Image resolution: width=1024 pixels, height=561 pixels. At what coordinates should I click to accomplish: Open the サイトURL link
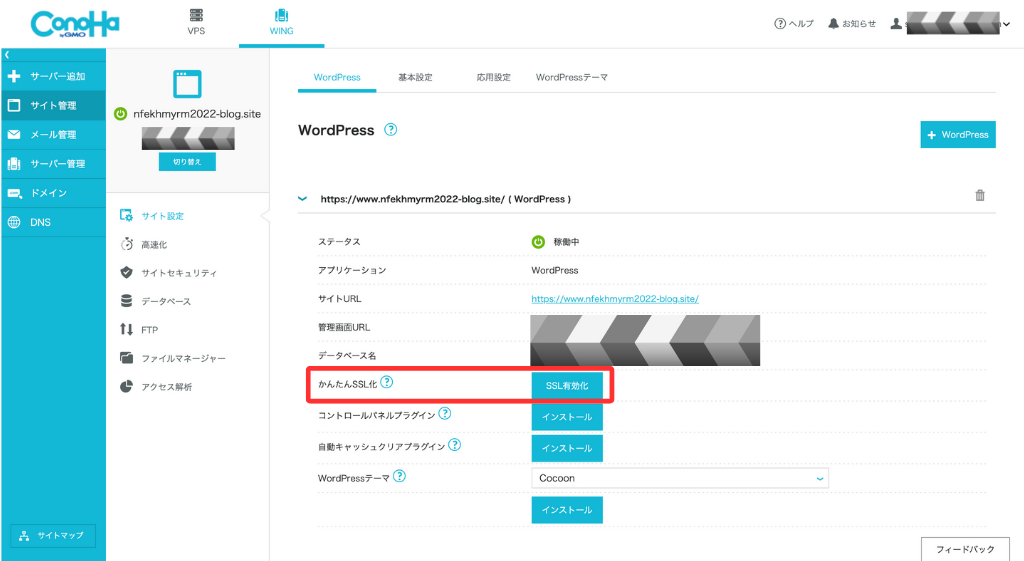[x=615, y=299]
